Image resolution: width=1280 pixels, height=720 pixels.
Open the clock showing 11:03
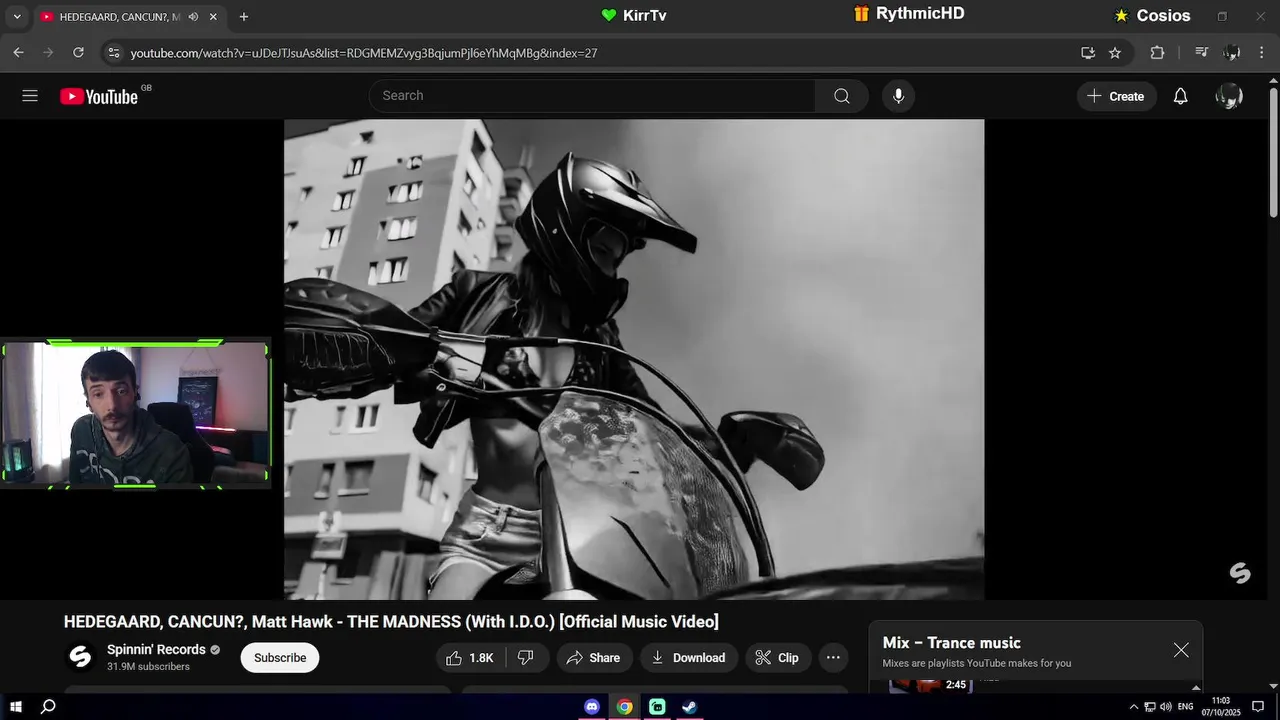(1220, 707)
